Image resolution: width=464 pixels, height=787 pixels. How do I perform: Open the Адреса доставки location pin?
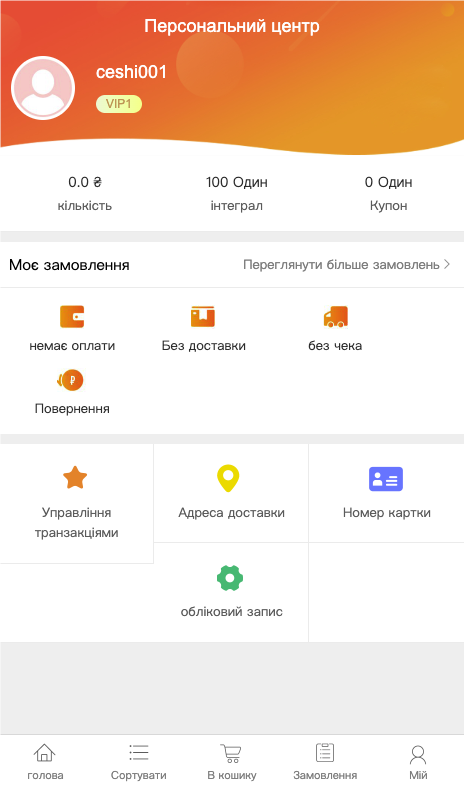pyautogui.click(x=228, y=478)
